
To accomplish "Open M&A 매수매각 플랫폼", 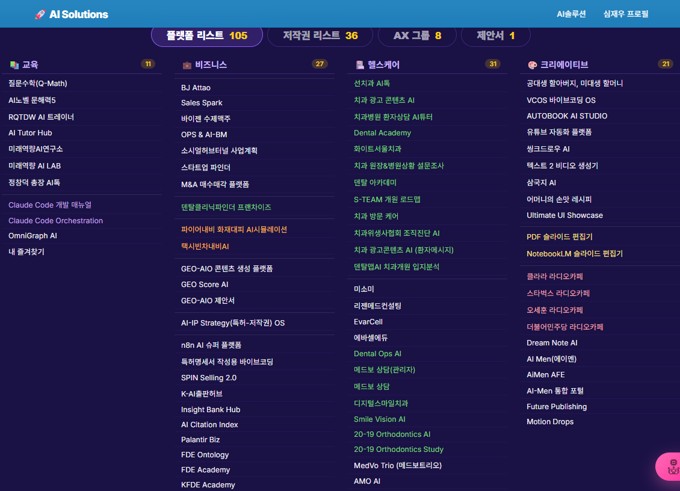I will coord(215,184).
